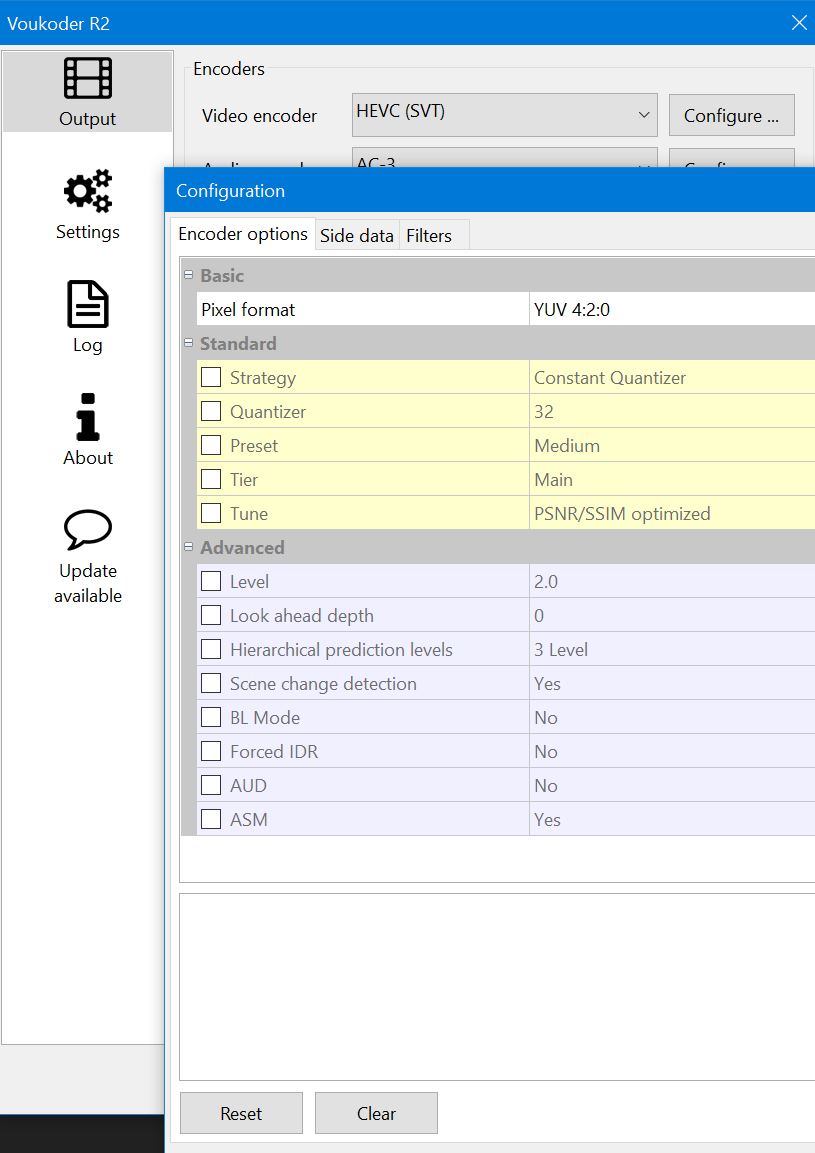Collapse the Advanced section
Image resolution: width=815 pixels, height=1153 pixels.
point(188,547)
